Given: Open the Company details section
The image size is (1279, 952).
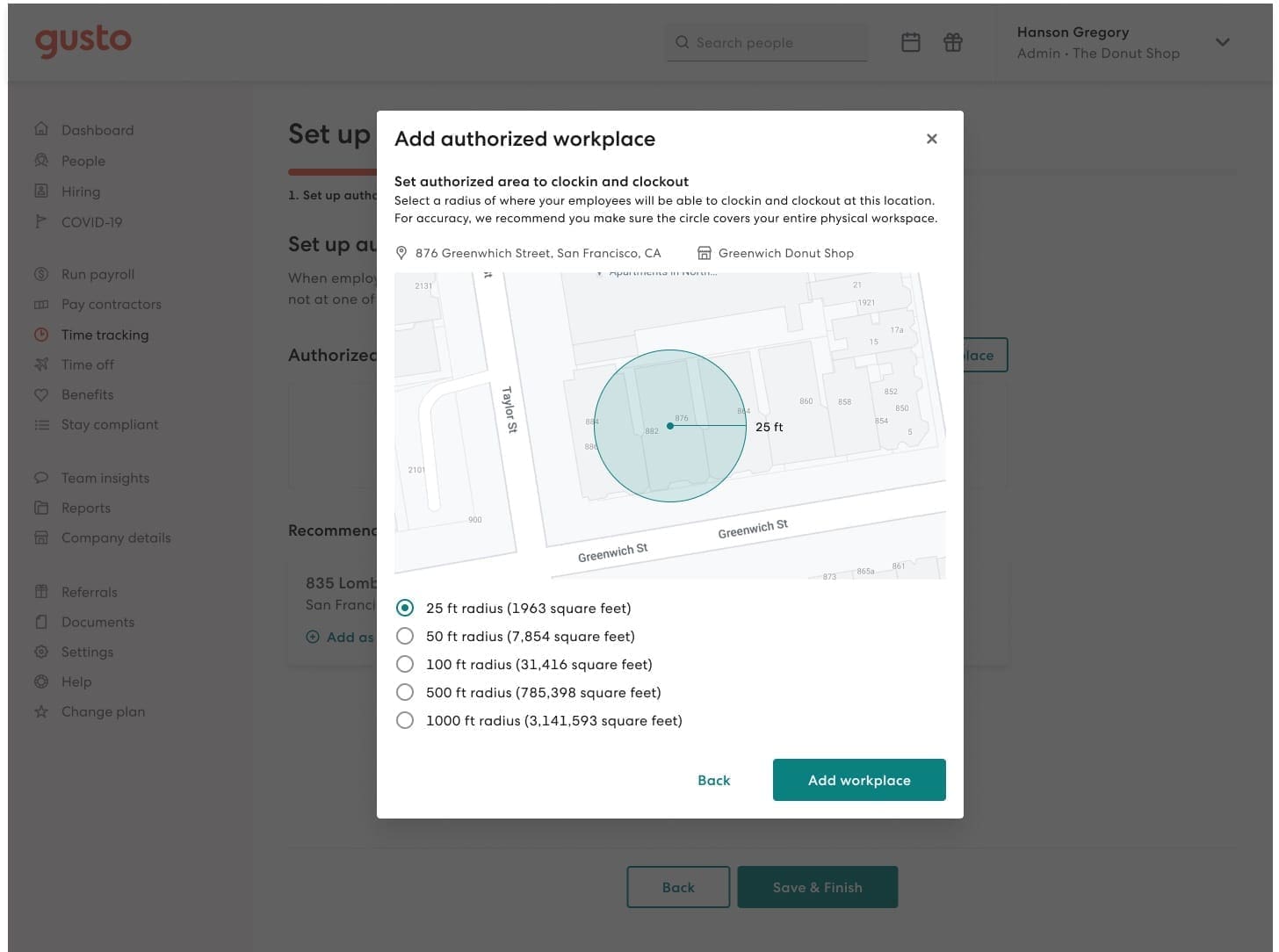Looking at the screenshot, I should pos(41,537).
